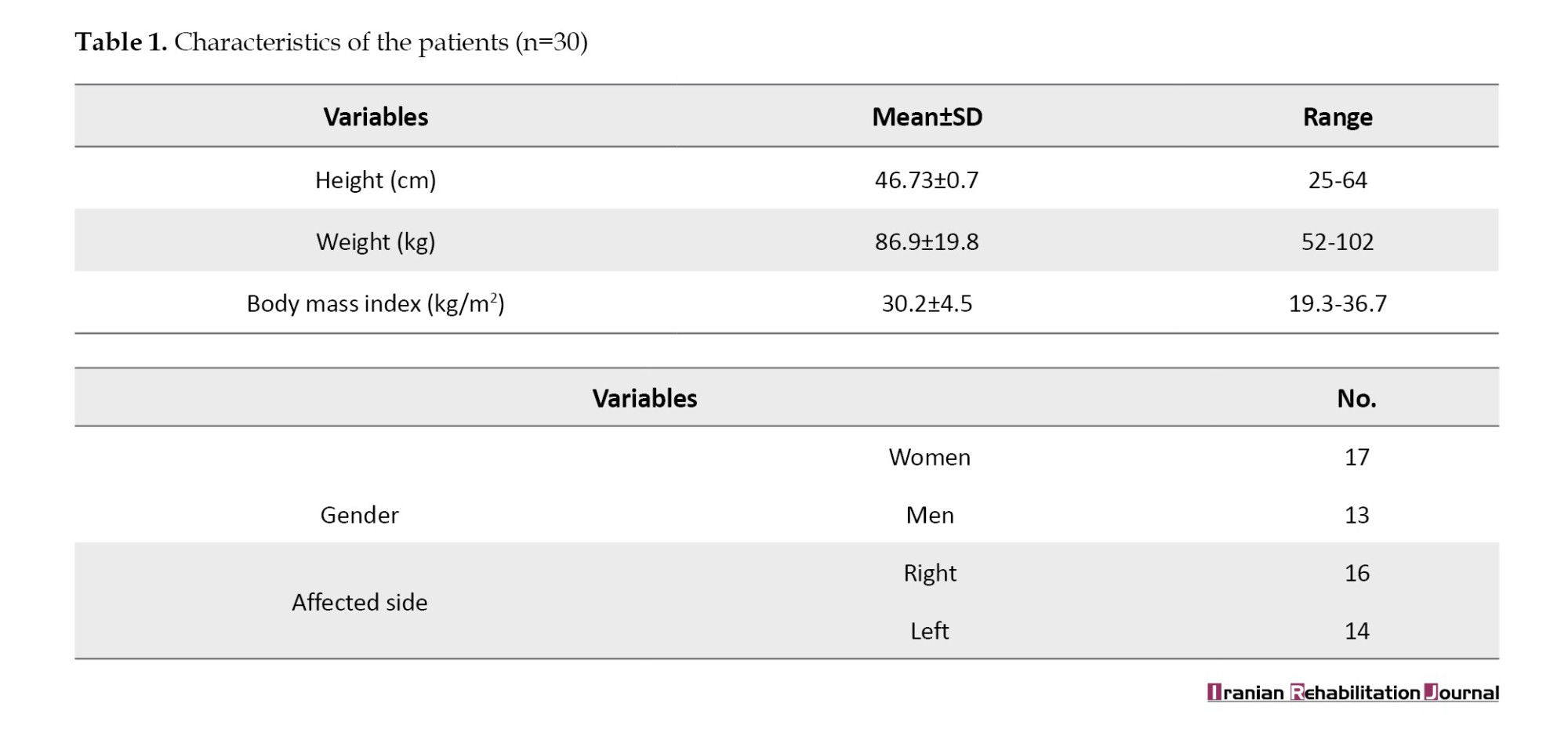This screenshot has height=743, width=1568.
Task: Click the 25-64 range value
Action: [x=1338, y=180]
